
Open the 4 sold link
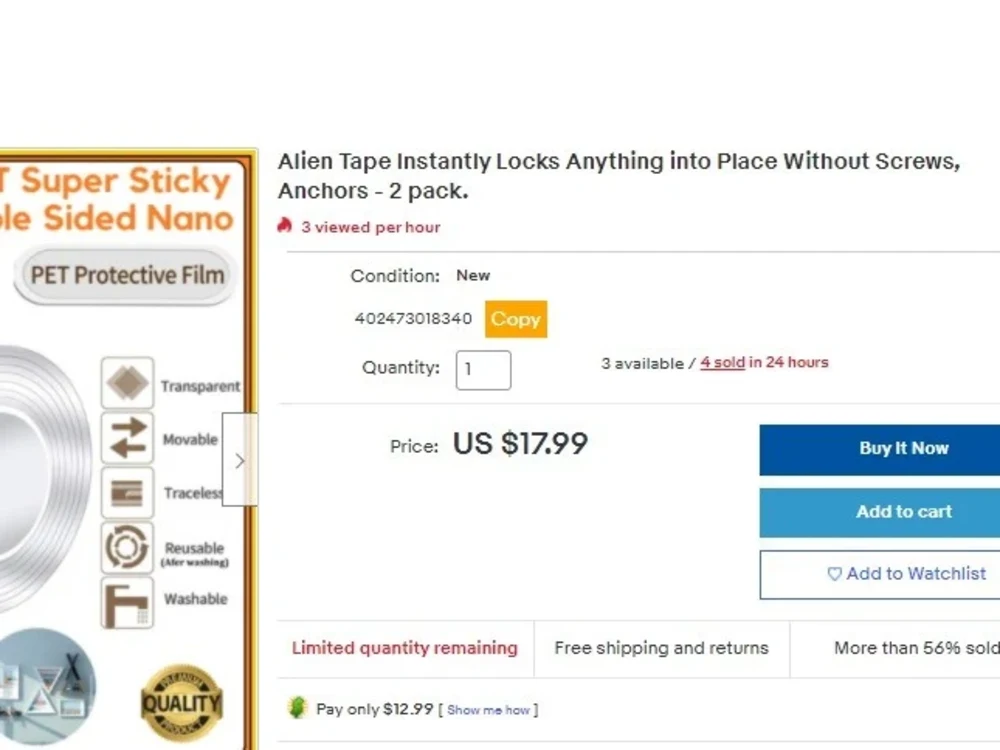click(x=723, y=362)
